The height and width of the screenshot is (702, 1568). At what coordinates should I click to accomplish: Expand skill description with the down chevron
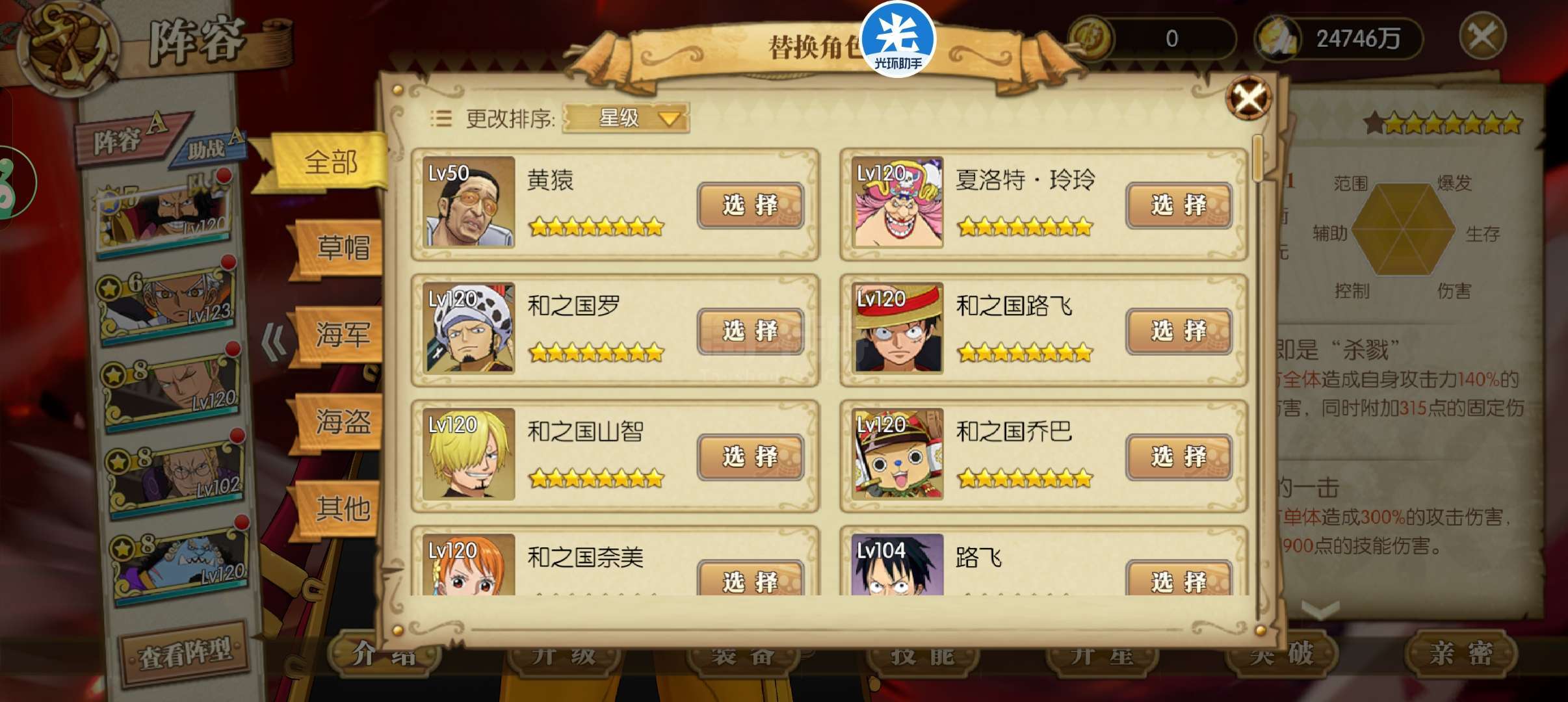pyautogui.click(x=1320, y=610)
